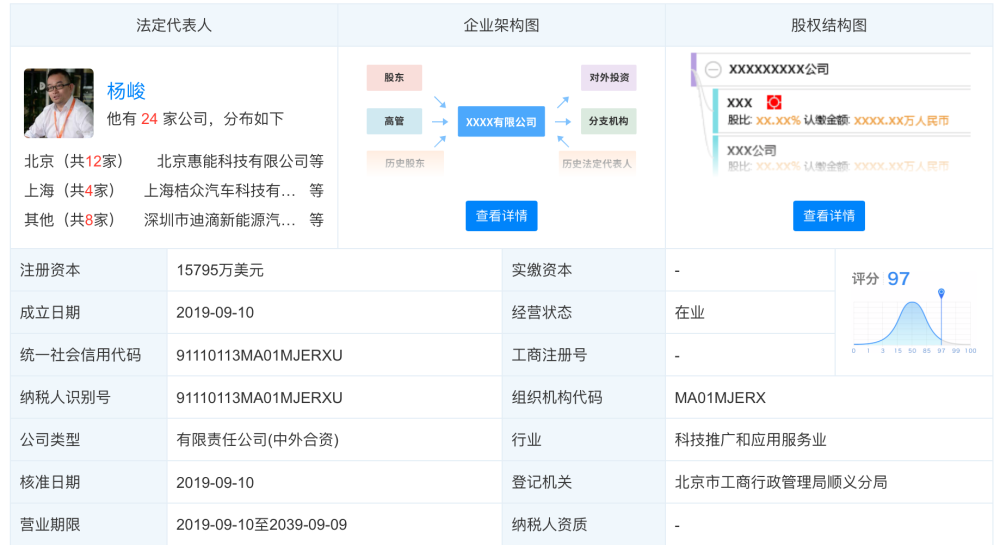Click the 工商注册号 label cell
1000x545 pixels.
click(584, 355)
